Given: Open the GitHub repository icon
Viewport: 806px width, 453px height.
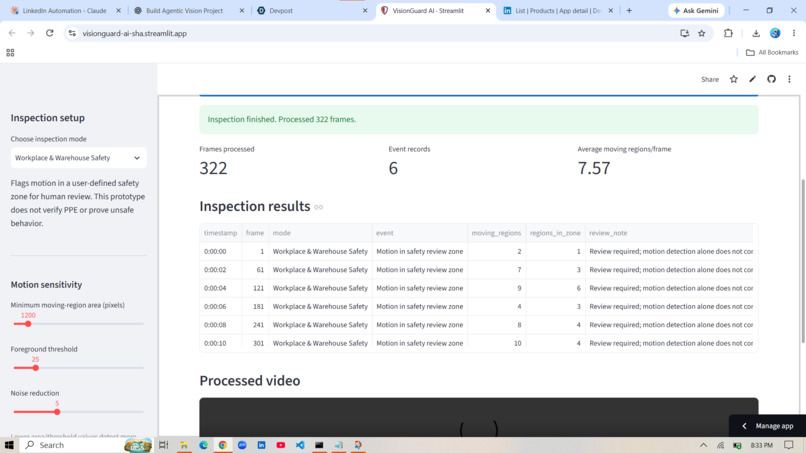Looking at the screenshot, I should point(771,79).
